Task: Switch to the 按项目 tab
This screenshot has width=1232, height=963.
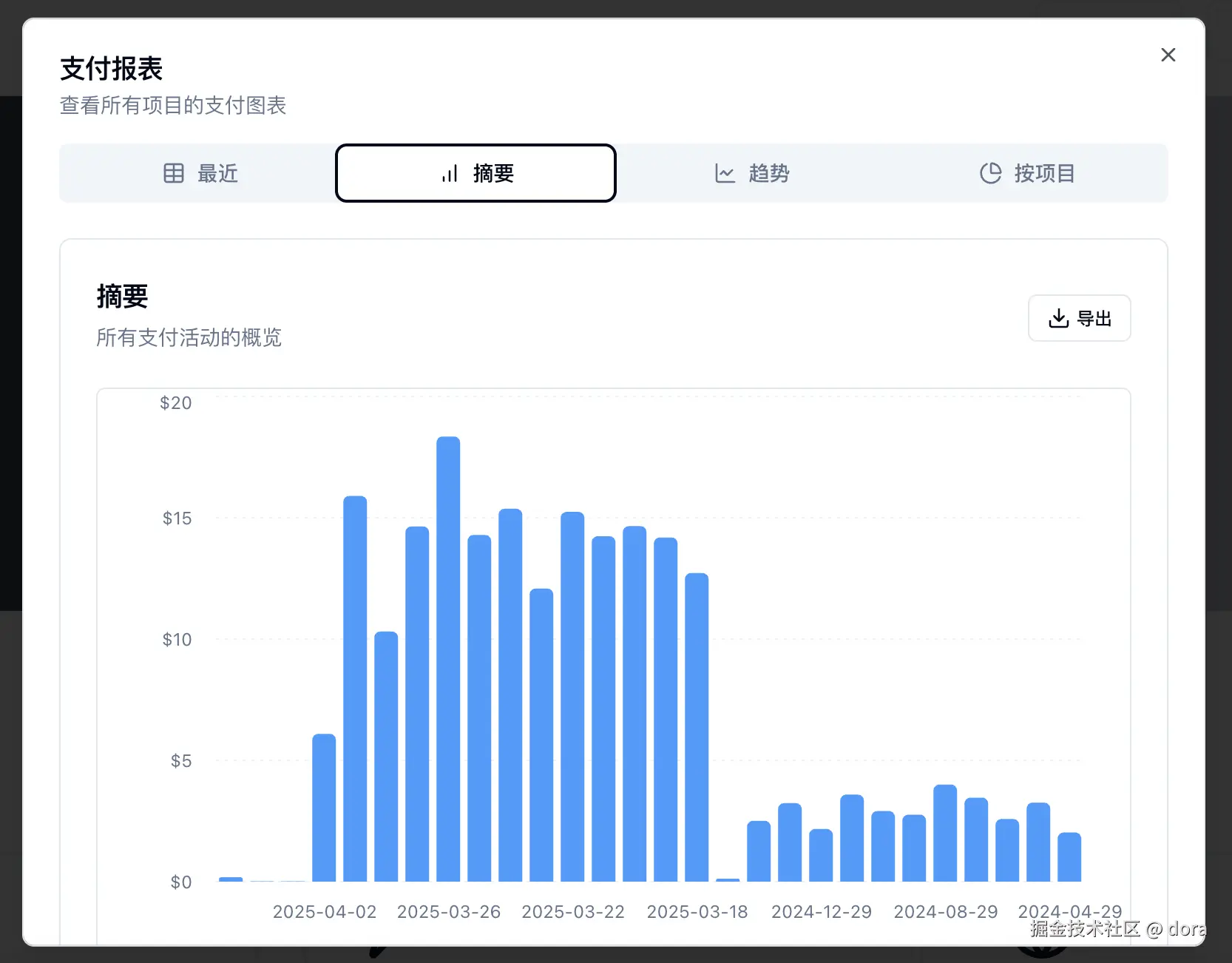Action: (1027, 173)
